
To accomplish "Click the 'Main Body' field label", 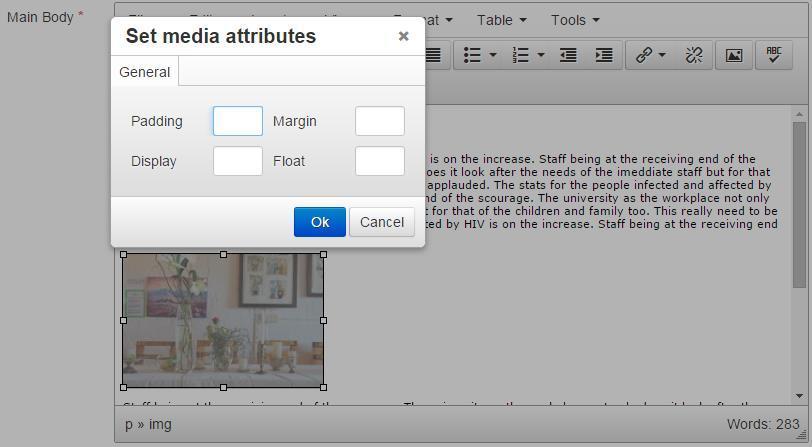I will pos(40,17).
